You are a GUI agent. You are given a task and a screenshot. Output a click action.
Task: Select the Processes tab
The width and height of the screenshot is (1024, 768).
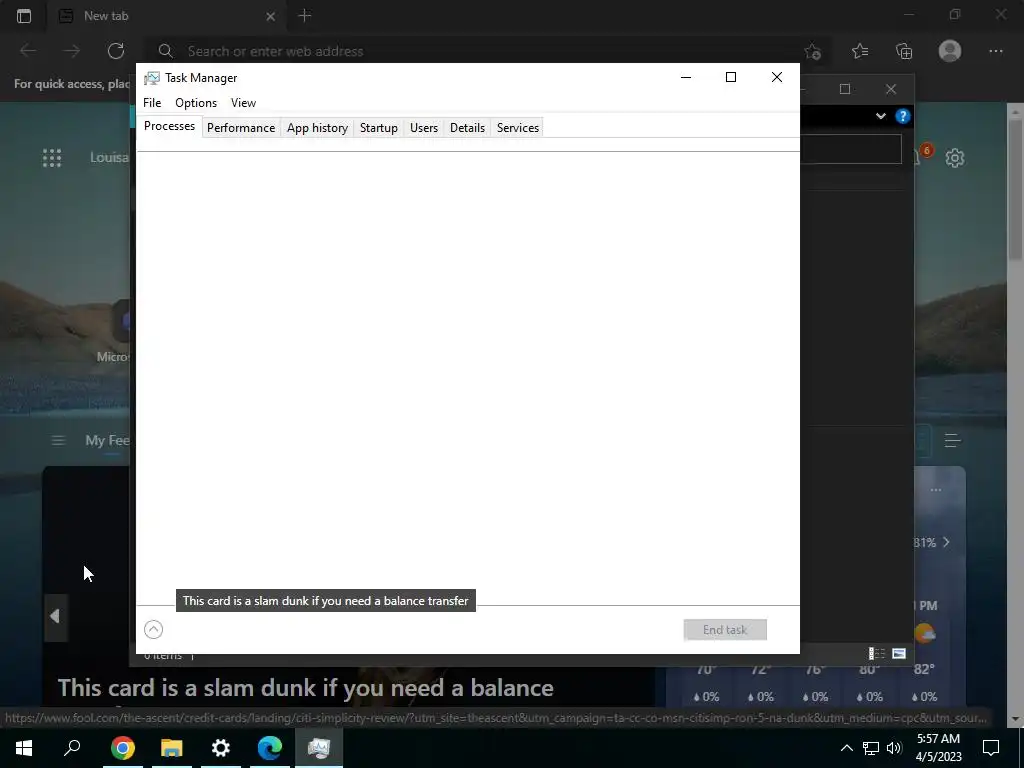[x=169, y=126]
